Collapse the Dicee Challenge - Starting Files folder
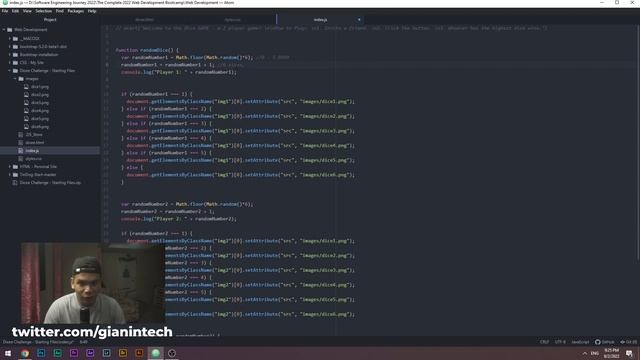The image size is (640, 360). point(10,71)
